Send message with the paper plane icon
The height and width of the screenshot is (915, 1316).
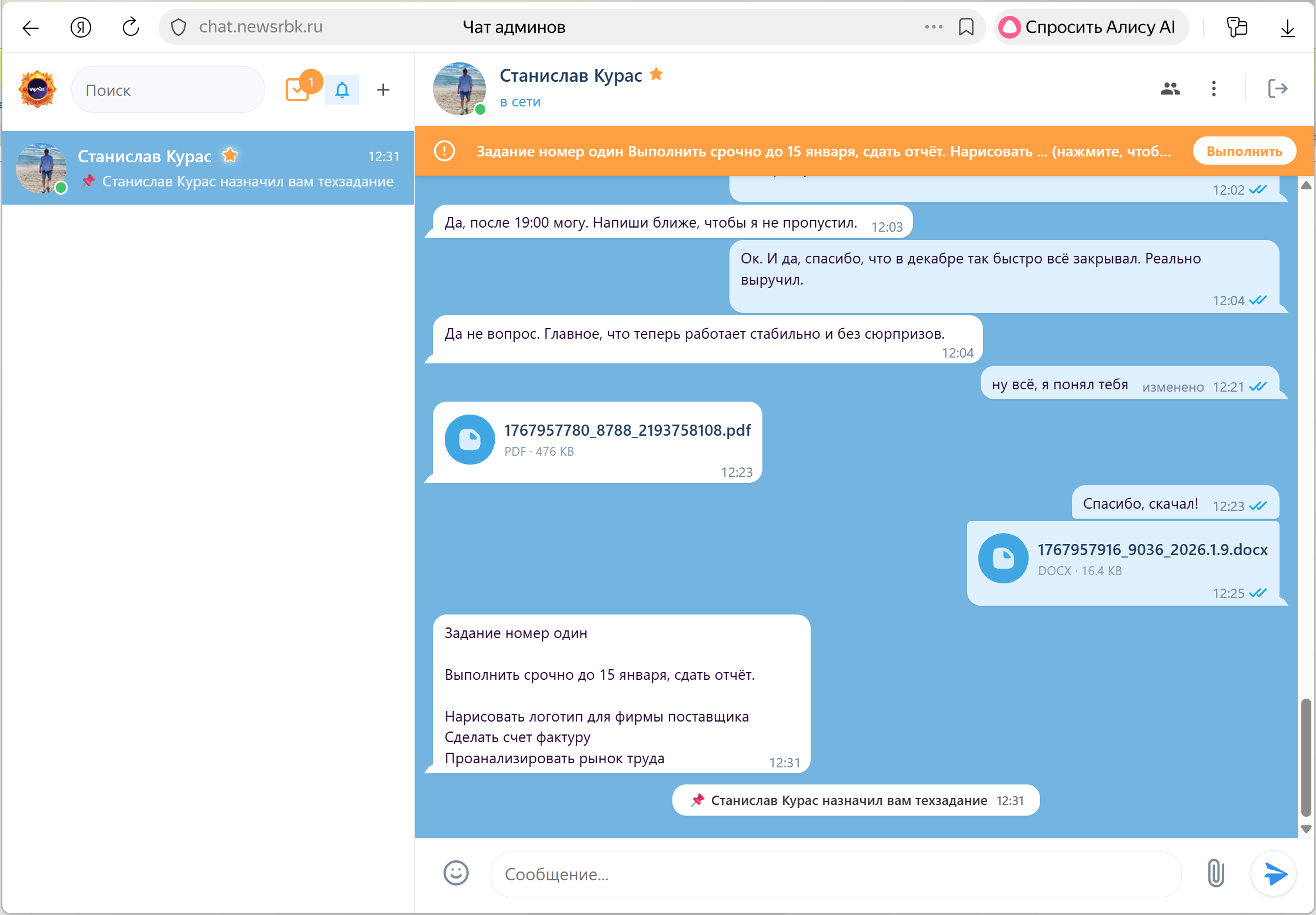pyautogui.click(x=1275, y=873)
